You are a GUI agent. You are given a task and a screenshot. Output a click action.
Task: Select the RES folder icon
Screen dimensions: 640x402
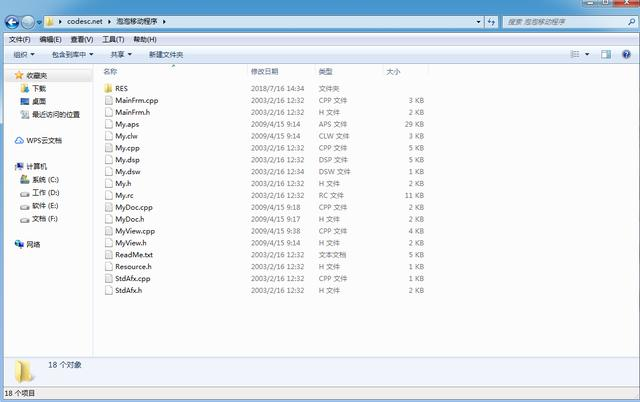point(108,89)
